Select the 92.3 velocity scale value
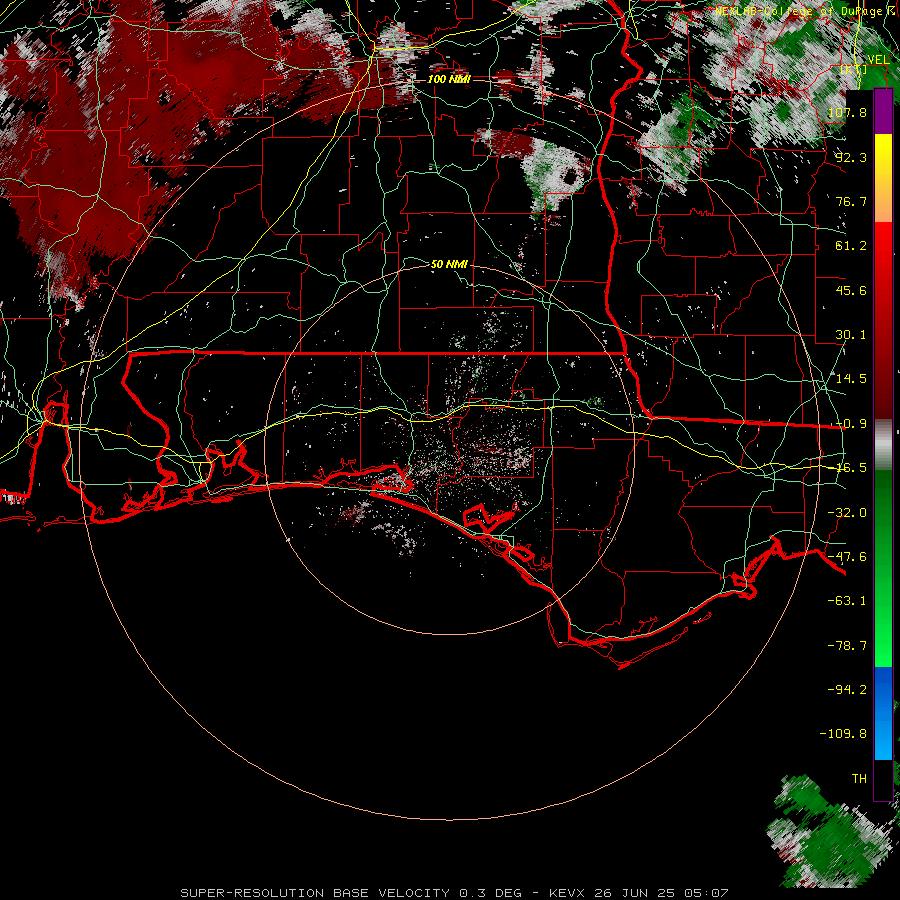The height and width of the screenshot is (900, 900). [x=851, y=157]
